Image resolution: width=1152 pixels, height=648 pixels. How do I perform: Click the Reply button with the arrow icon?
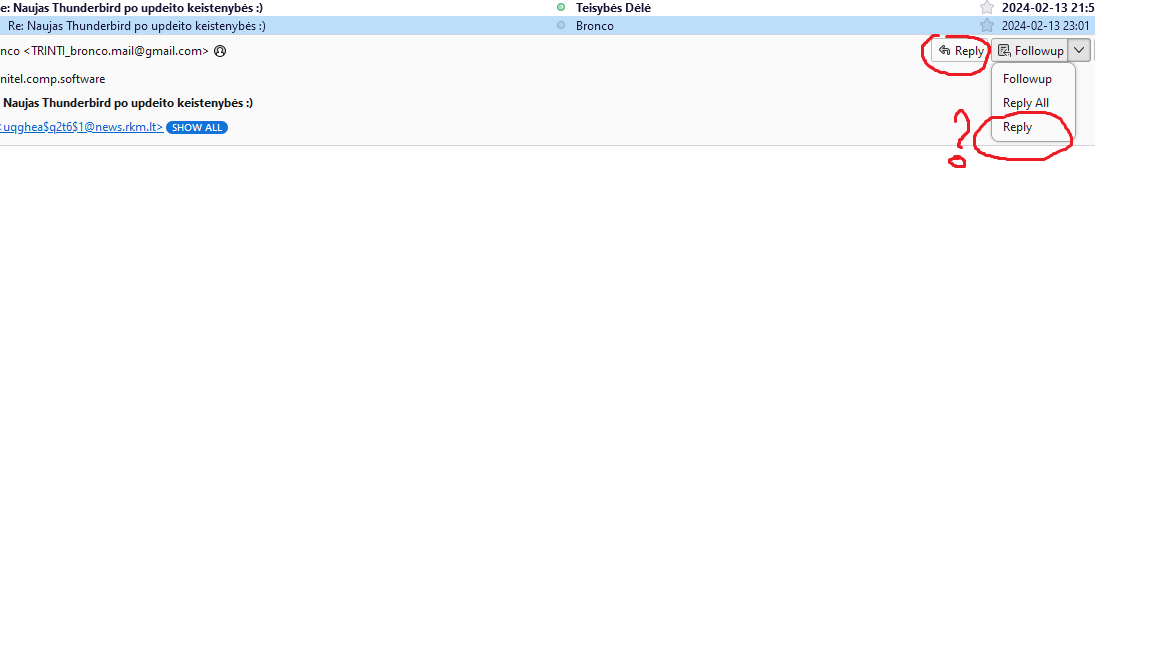tap(961, 51)
